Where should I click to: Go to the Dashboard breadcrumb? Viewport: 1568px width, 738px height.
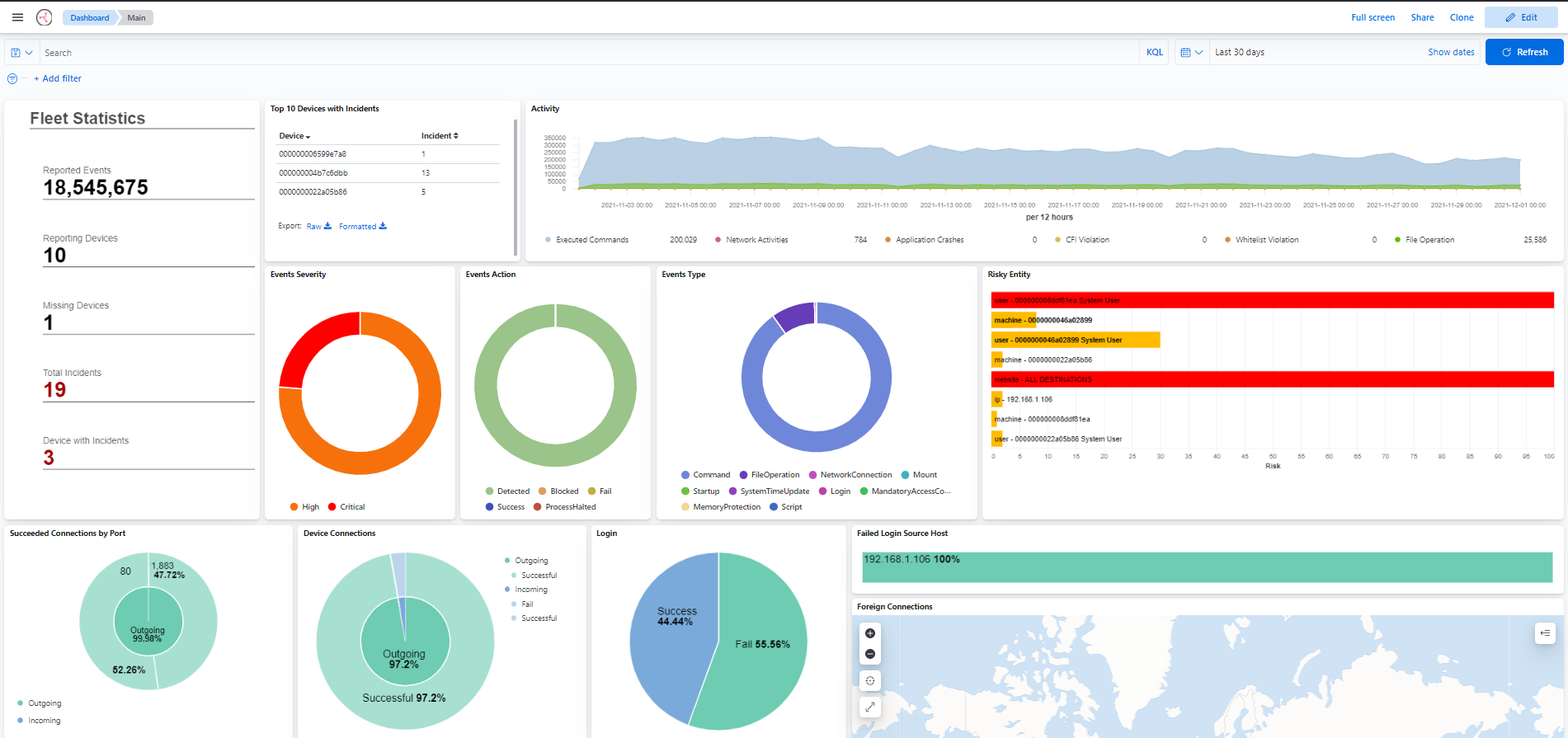pos(89,18)
